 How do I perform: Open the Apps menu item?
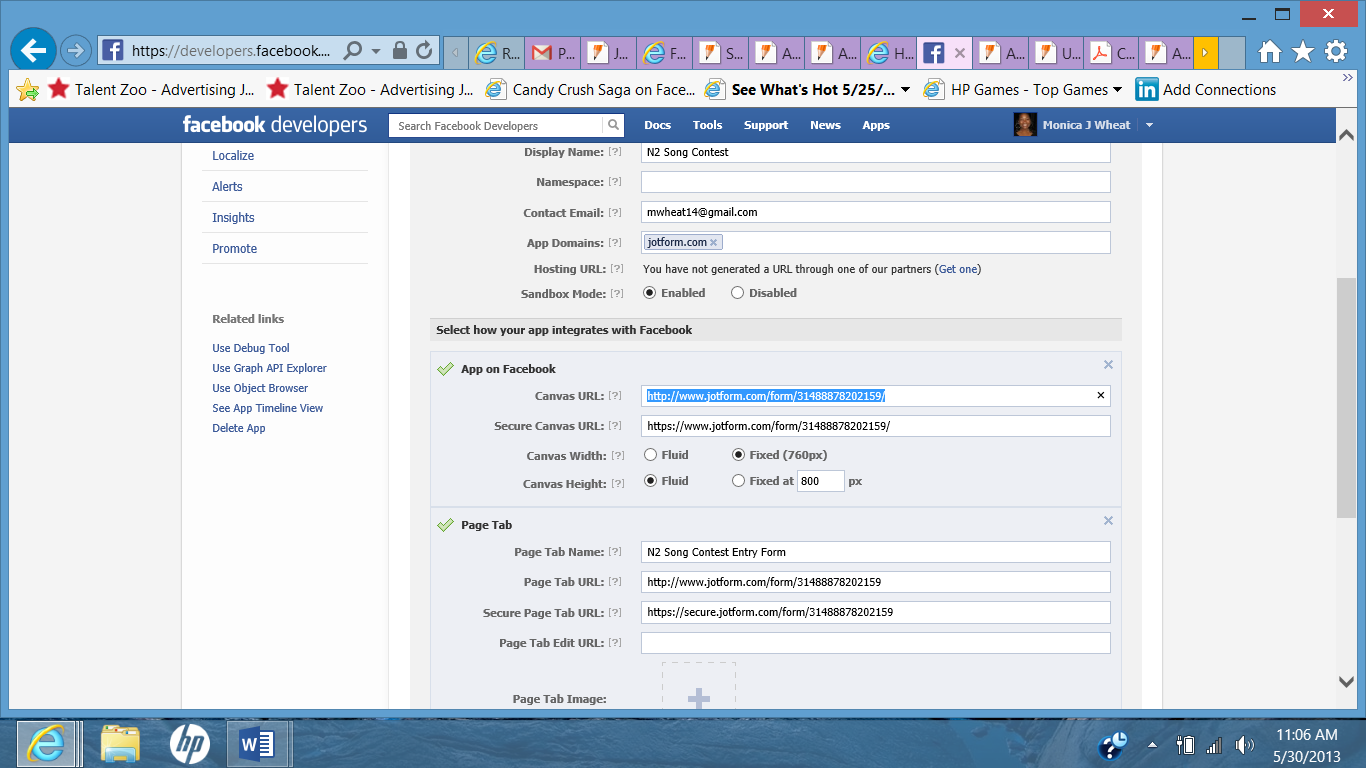coord(876,125)
